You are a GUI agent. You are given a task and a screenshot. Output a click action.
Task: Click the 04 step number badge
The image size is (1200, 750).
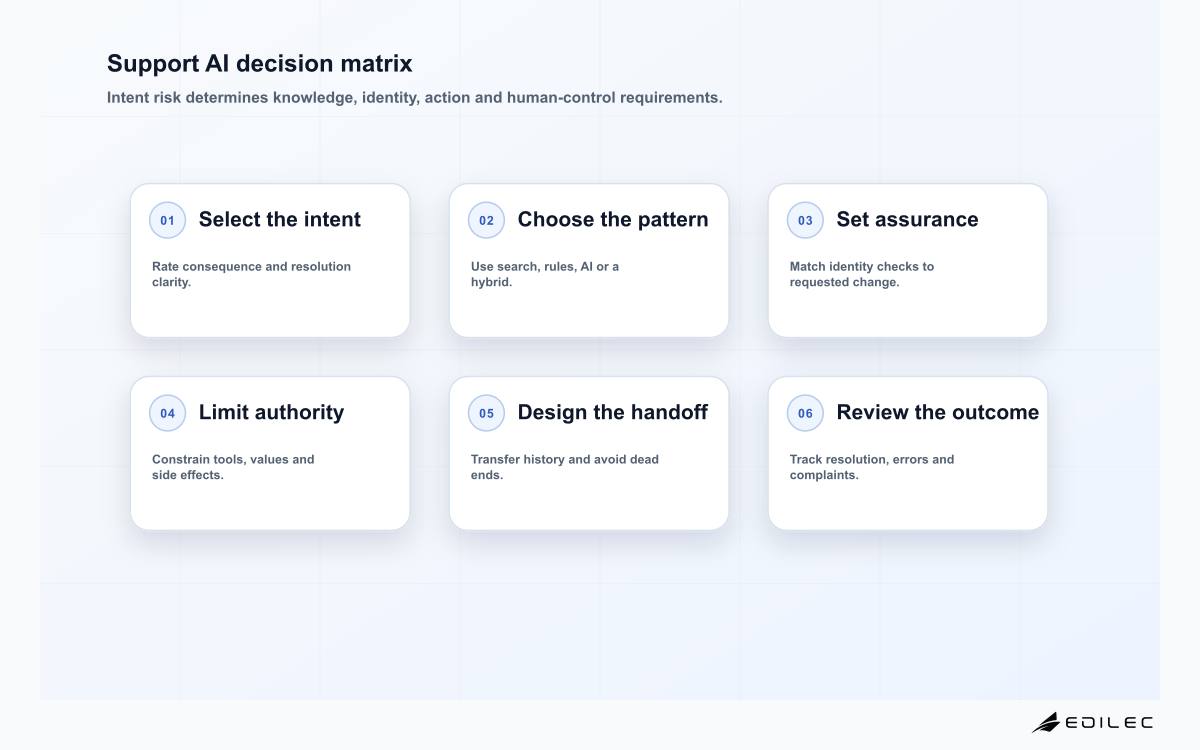pos(167,413)
